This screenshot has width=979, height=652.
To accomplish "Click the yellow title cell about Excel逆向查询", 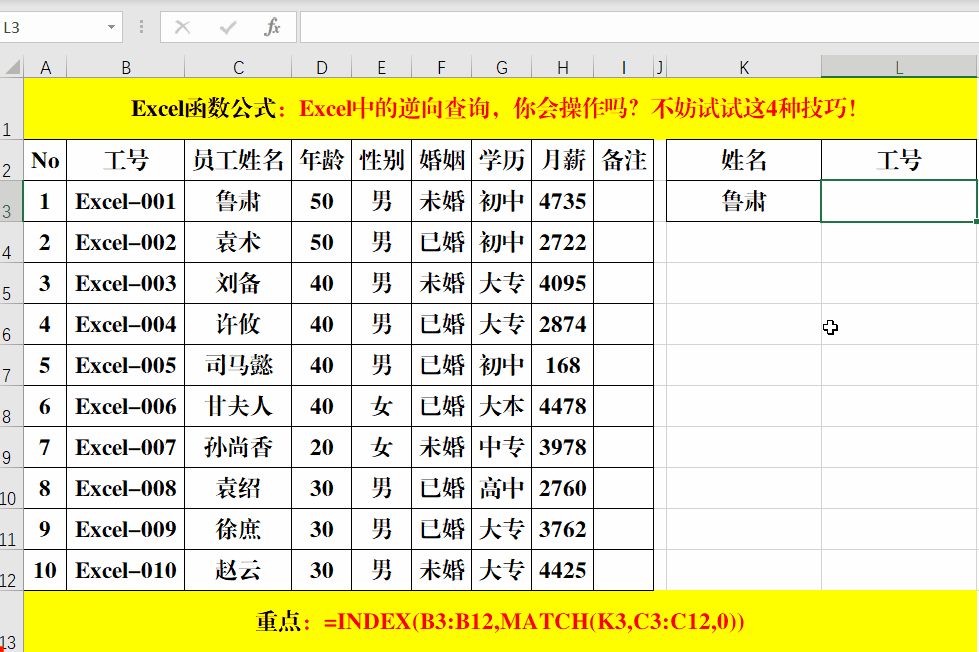I will click(x=501, y=109).
